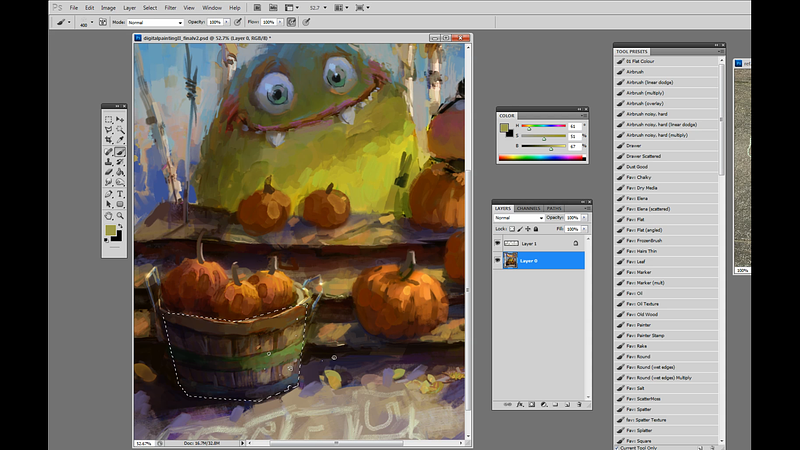Toggle lock position
Image resolution: width=800 pixels, height=450 pixels.
pos(528,229)
